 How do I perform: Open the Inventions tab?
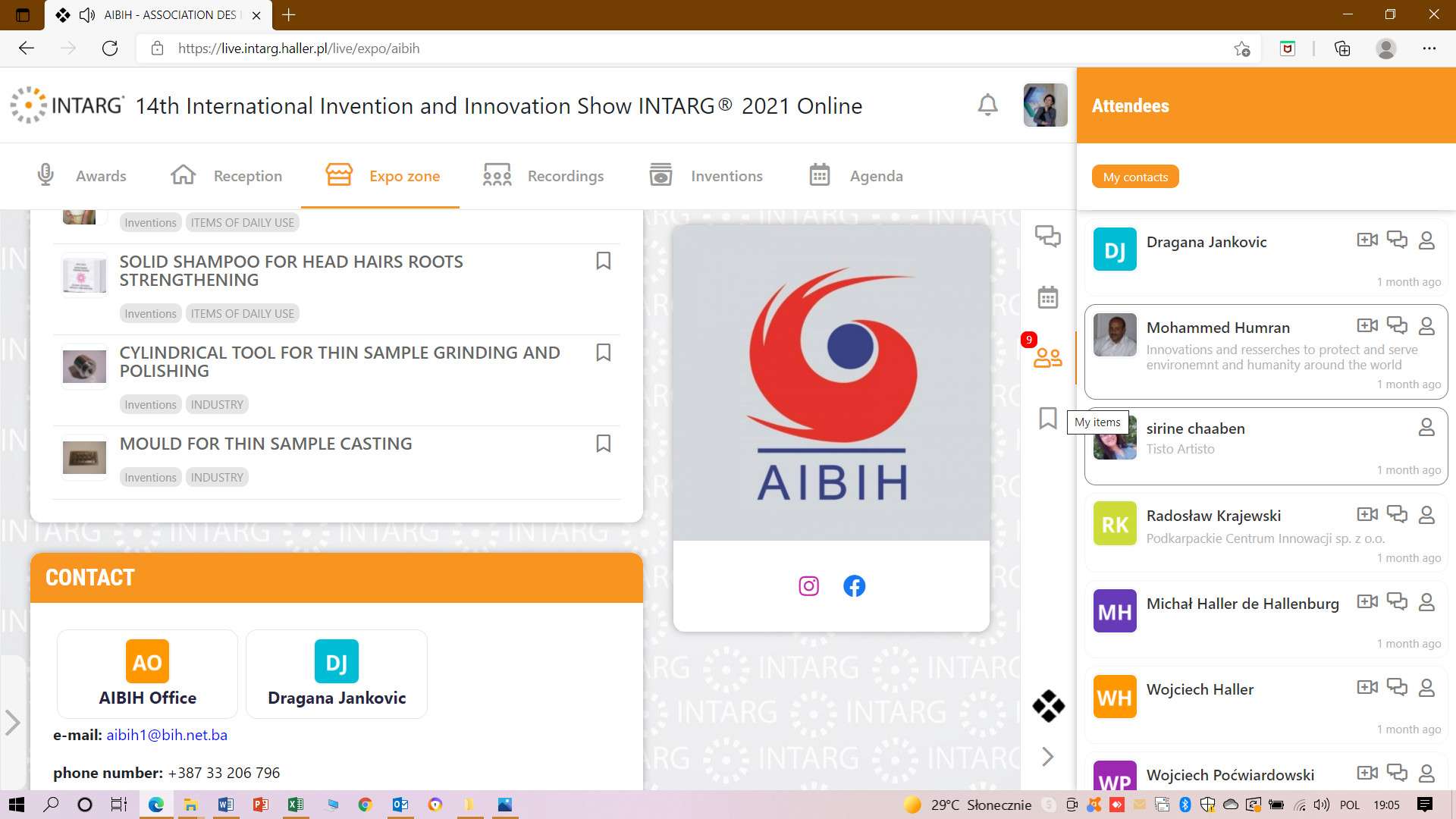[x=706, y=176]
